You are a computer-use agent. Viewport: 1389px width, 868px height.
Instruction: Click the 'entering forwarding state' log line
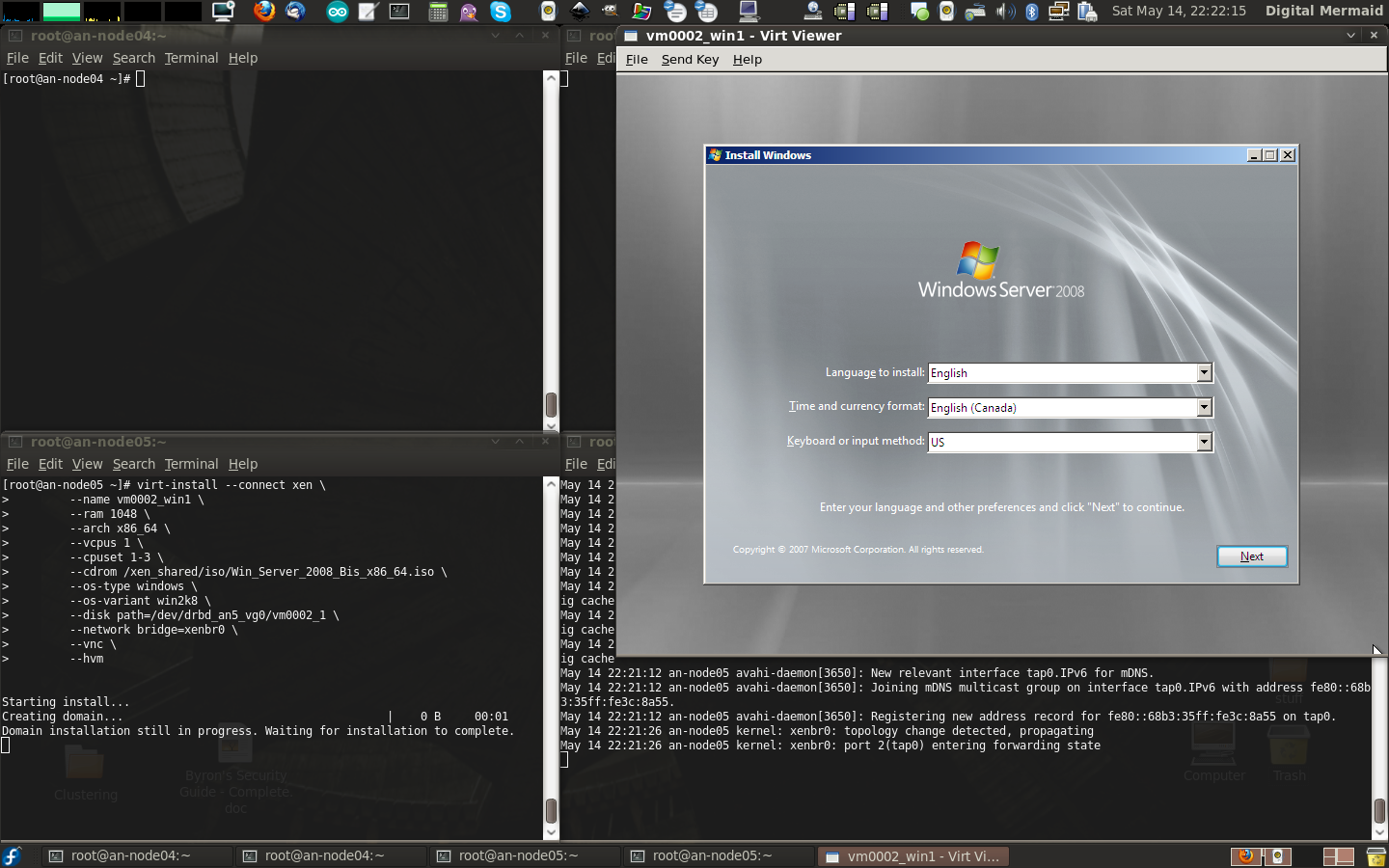831,746
